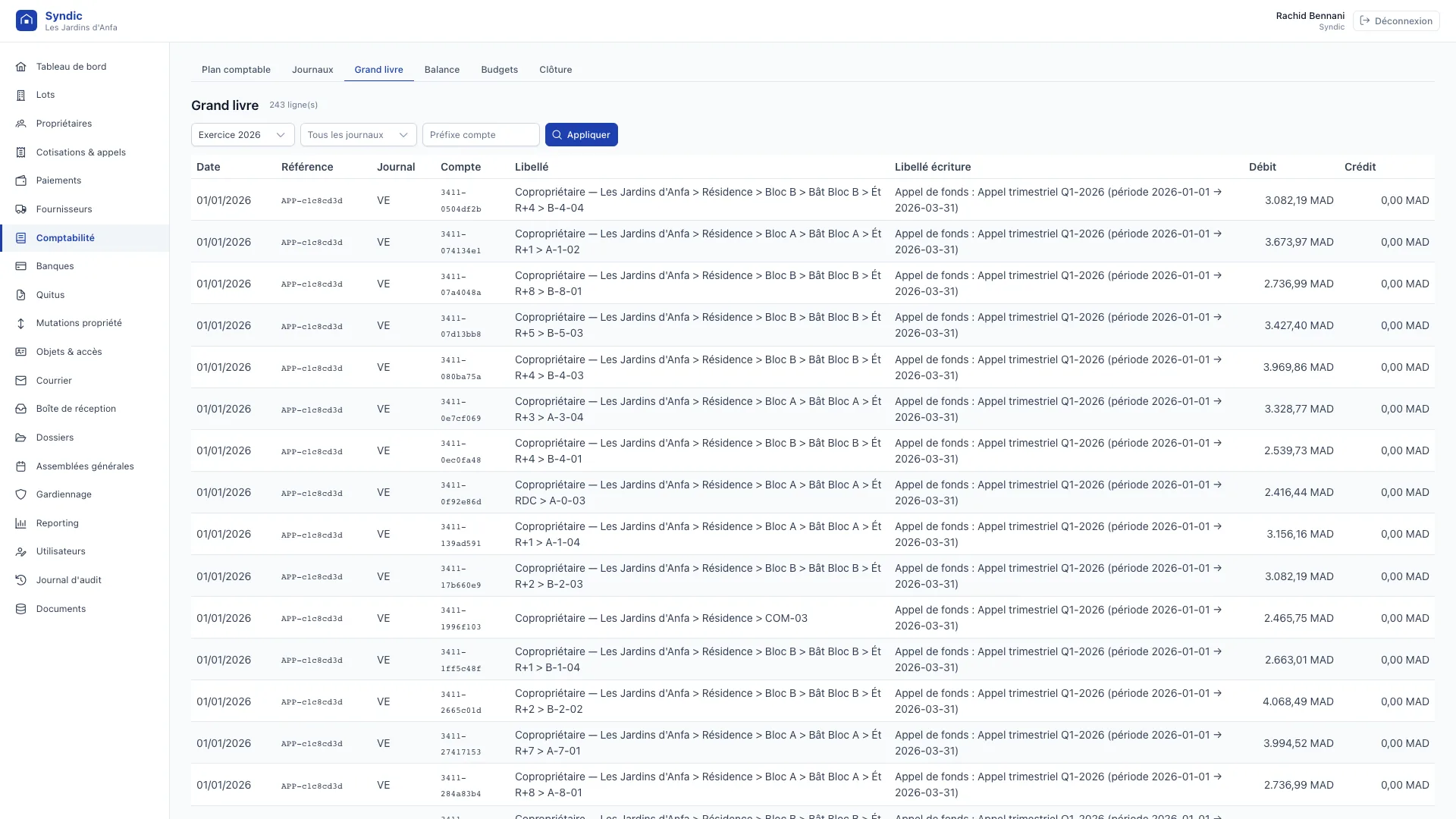Click the Dossiers folder icon

pyautogui.click(x=21, y=438)
